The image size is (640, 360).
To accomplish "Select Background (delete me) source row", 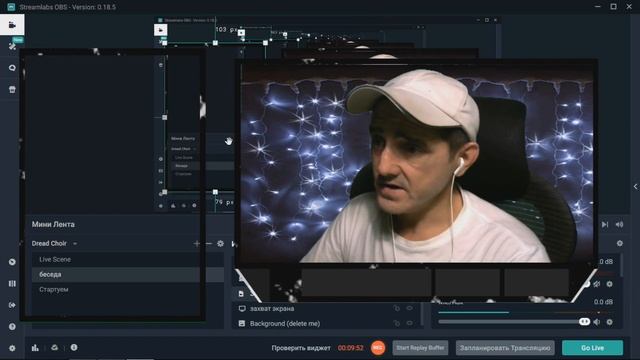I will point(327,323).
